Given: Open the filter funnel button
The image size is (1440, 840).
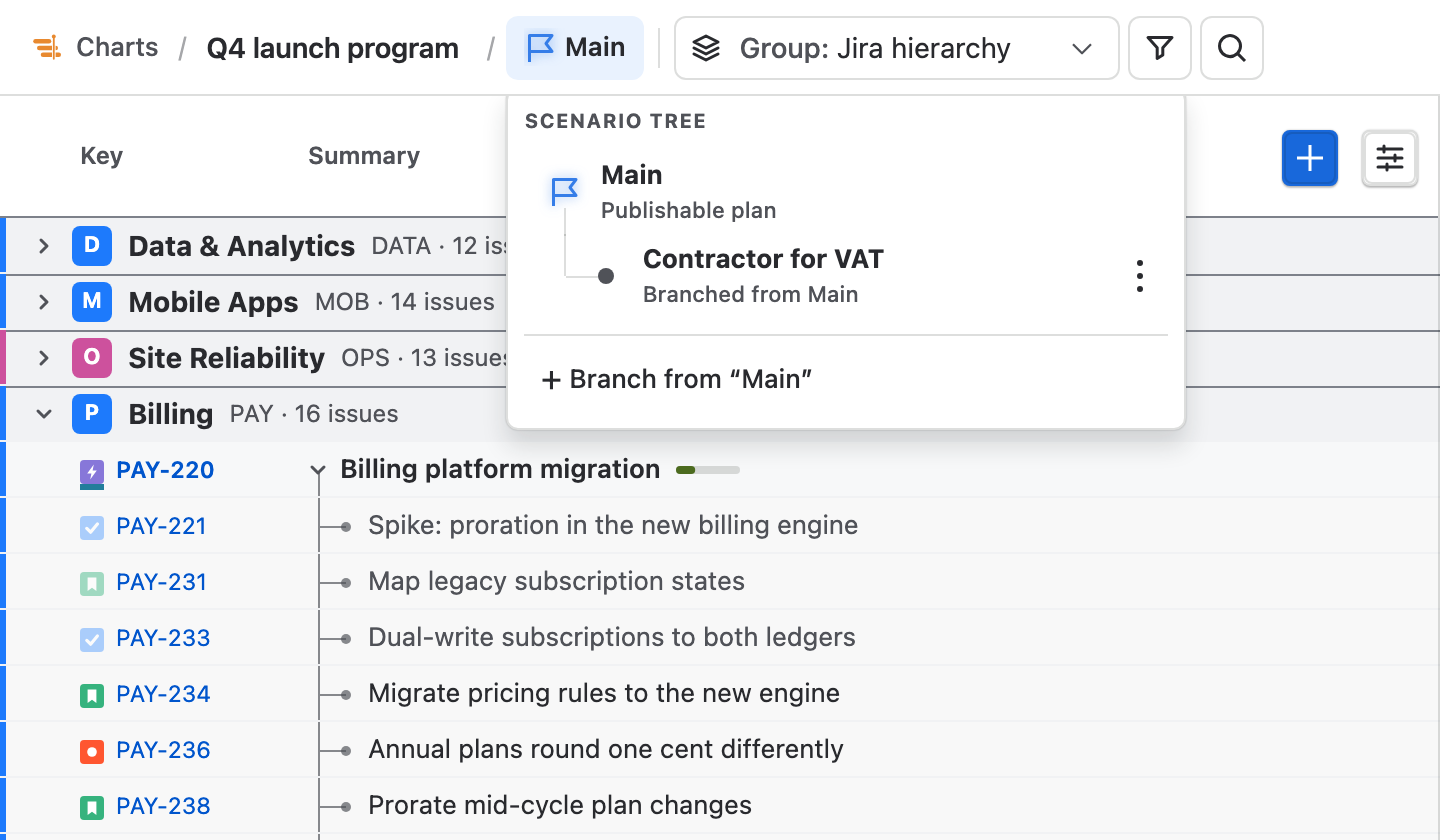Looking at the screenshot, I should pos(1159,48).
